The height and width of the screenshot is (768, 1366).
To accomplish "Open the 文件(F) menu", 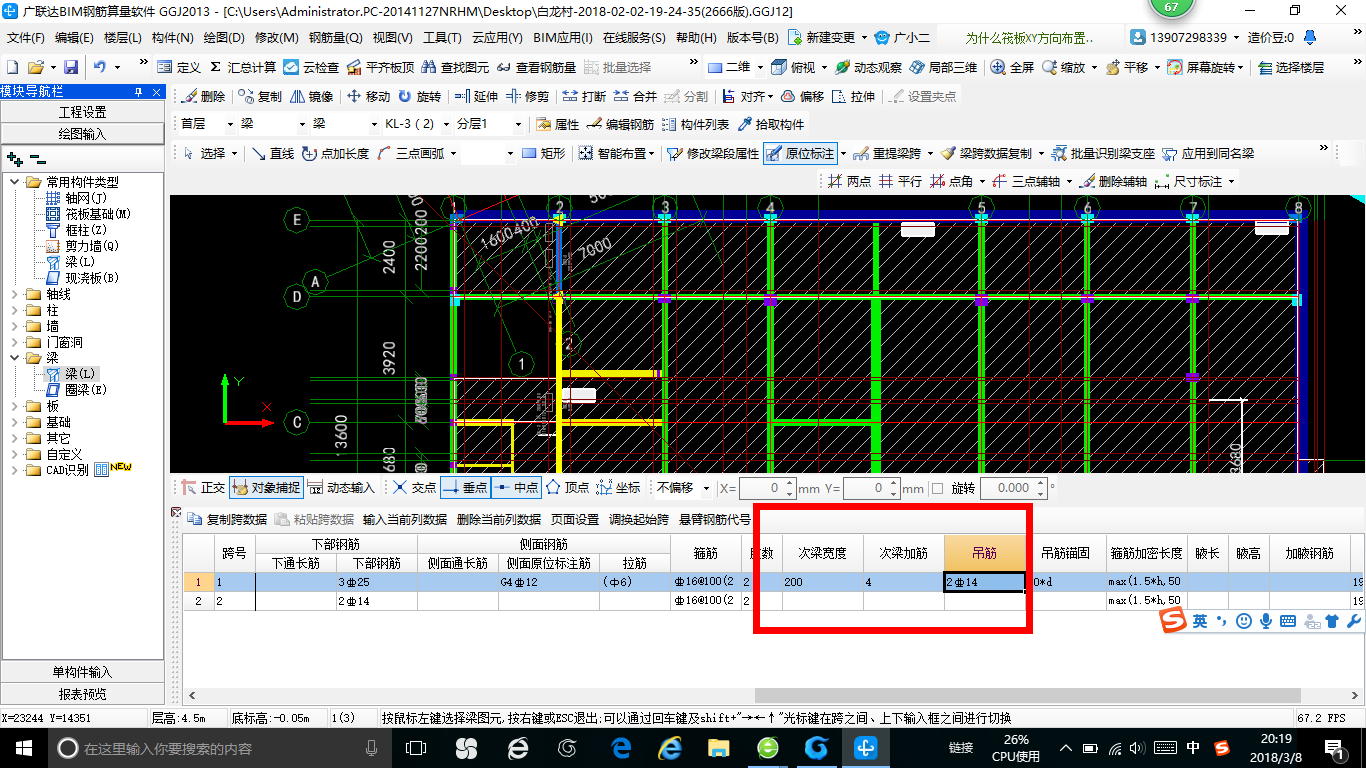I will (x=26, y=37).
